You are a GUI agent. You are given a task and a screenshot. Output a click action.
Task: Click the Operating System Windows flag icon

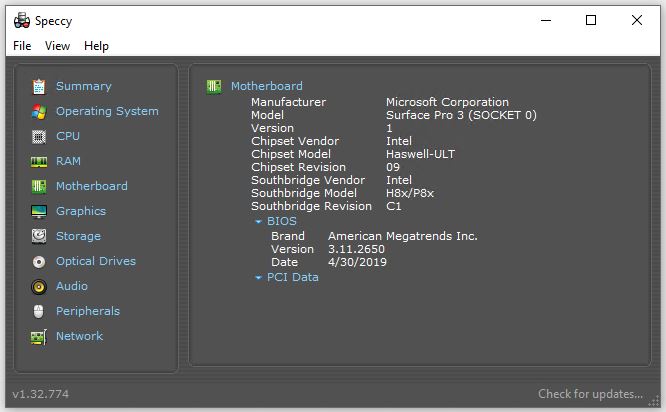tap(39, 112)
